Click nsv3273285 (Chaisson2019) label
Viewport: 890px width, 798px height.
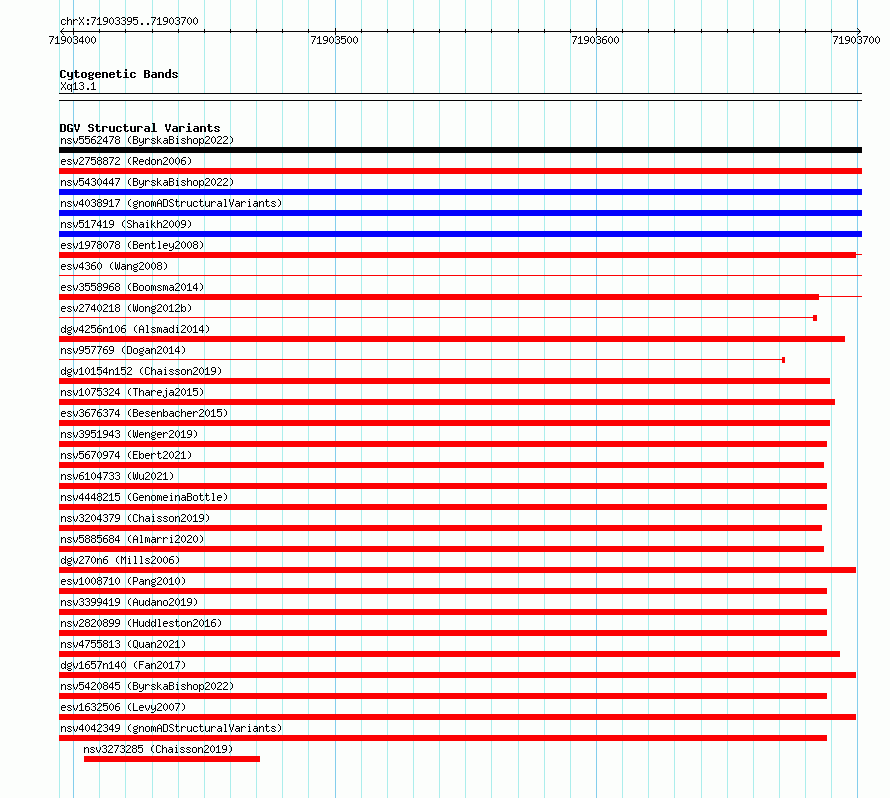pyautogui.click(x=158, y=749)
